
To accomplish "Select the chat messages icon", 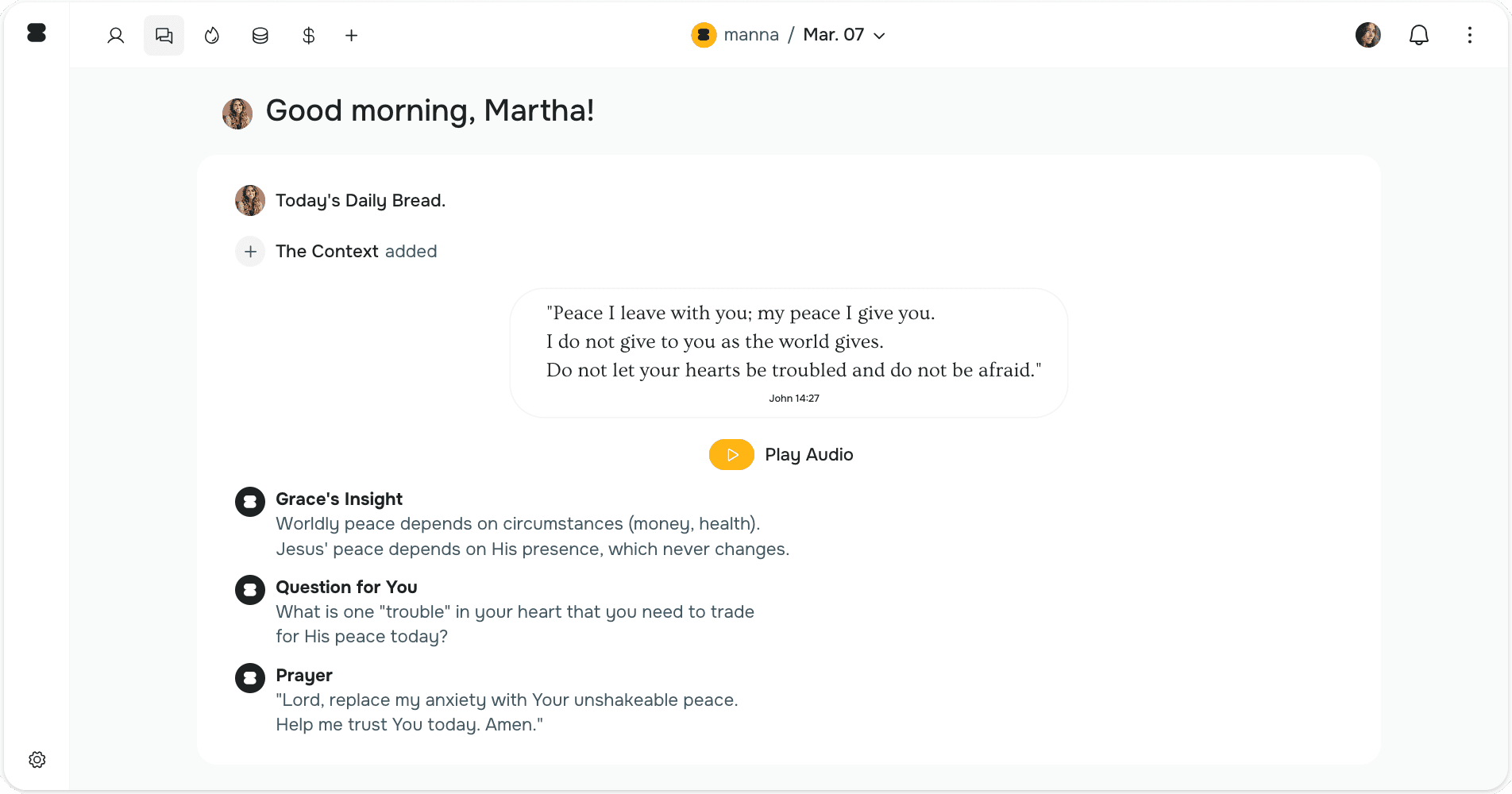I will pos(164,36).
